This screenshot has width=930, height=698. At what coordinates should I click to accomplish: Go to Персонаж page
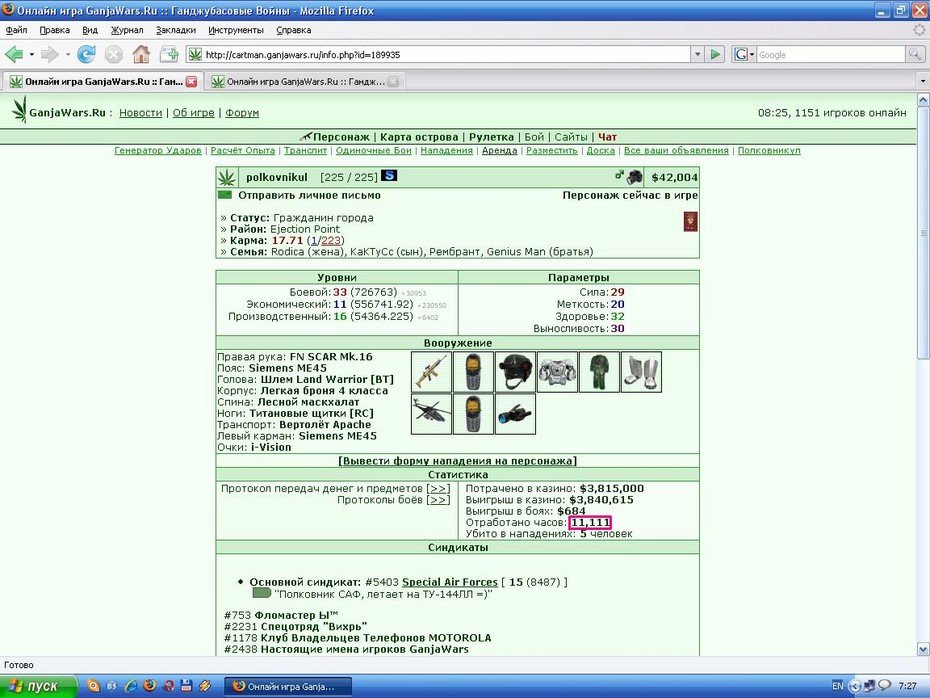pos(341,137)
